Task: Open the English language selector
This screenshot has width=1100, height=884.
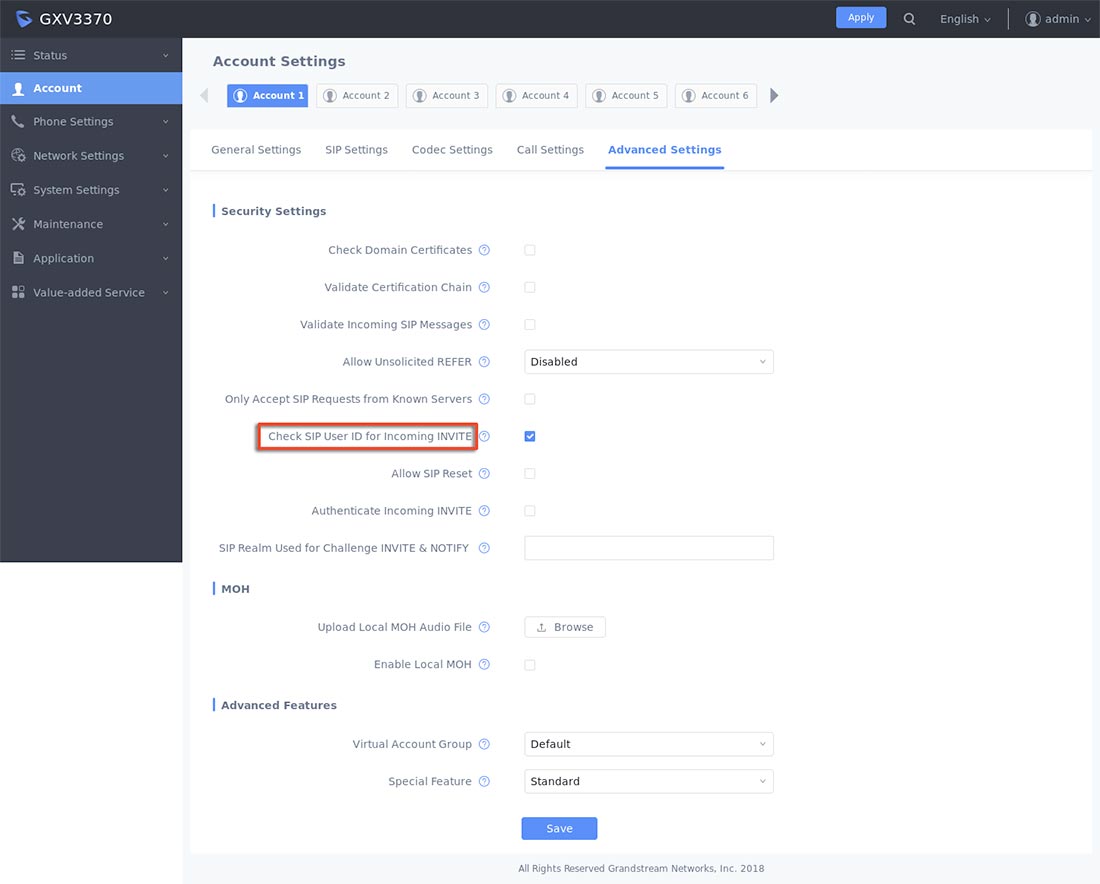Action: [x=965, y=19]
